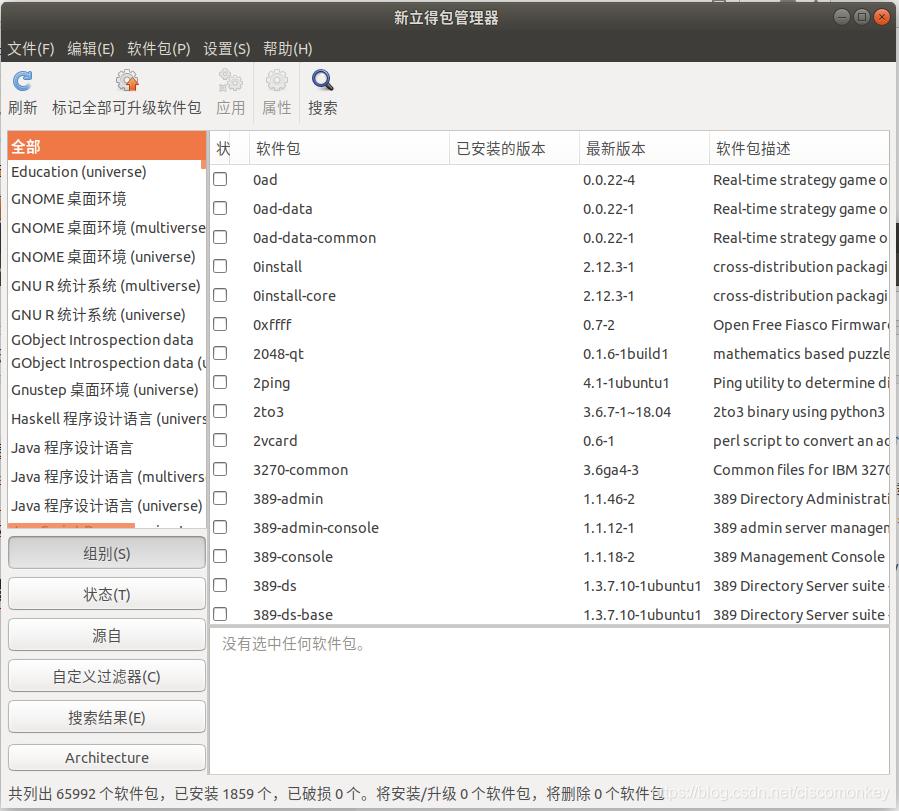Image resolution: width=899 pixels, height=811 pixels.
Task: Select checkbox for 2vcard package
Action: 220,440
